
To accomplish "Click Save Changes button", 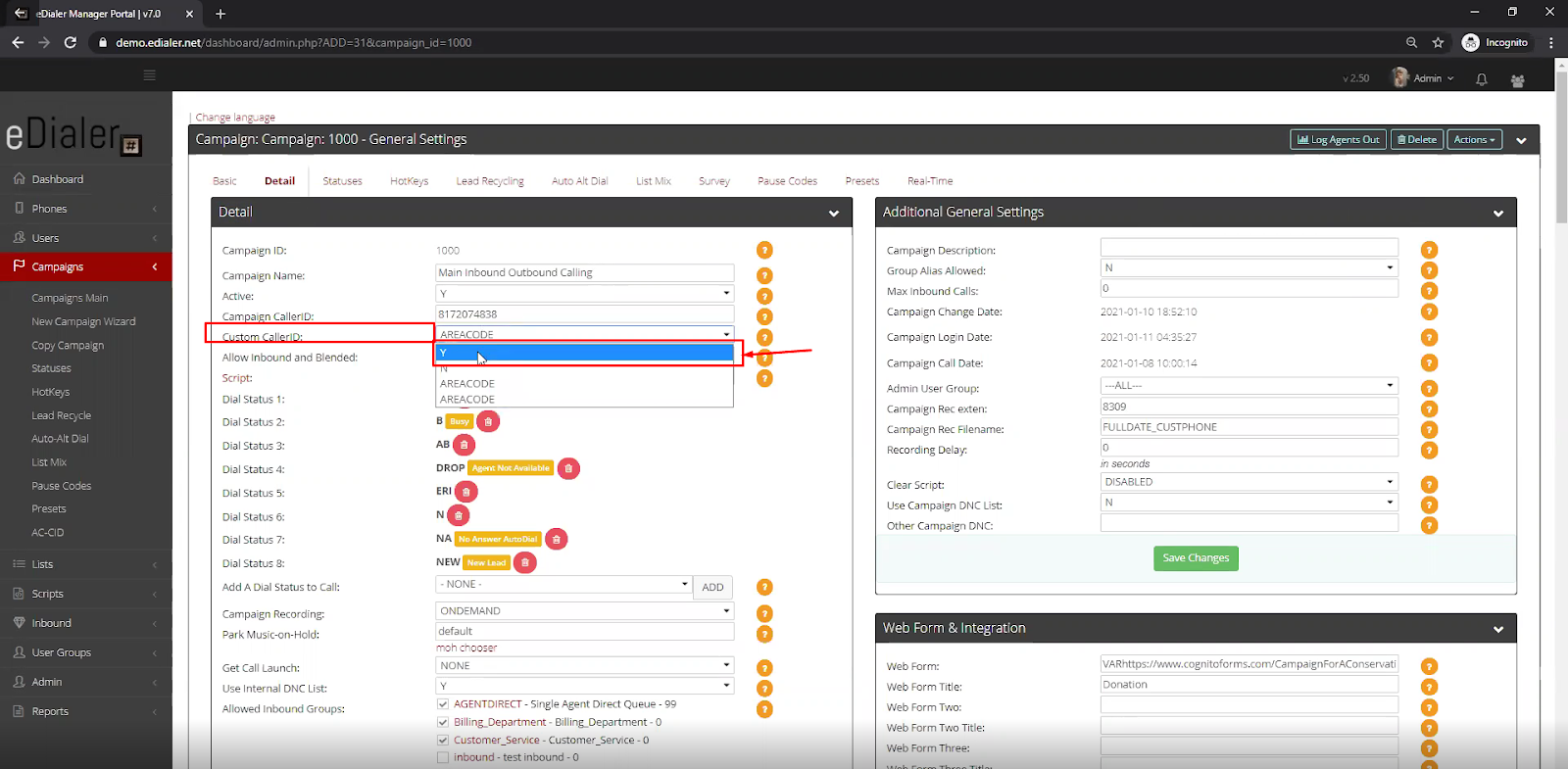I will point(1196,558).
